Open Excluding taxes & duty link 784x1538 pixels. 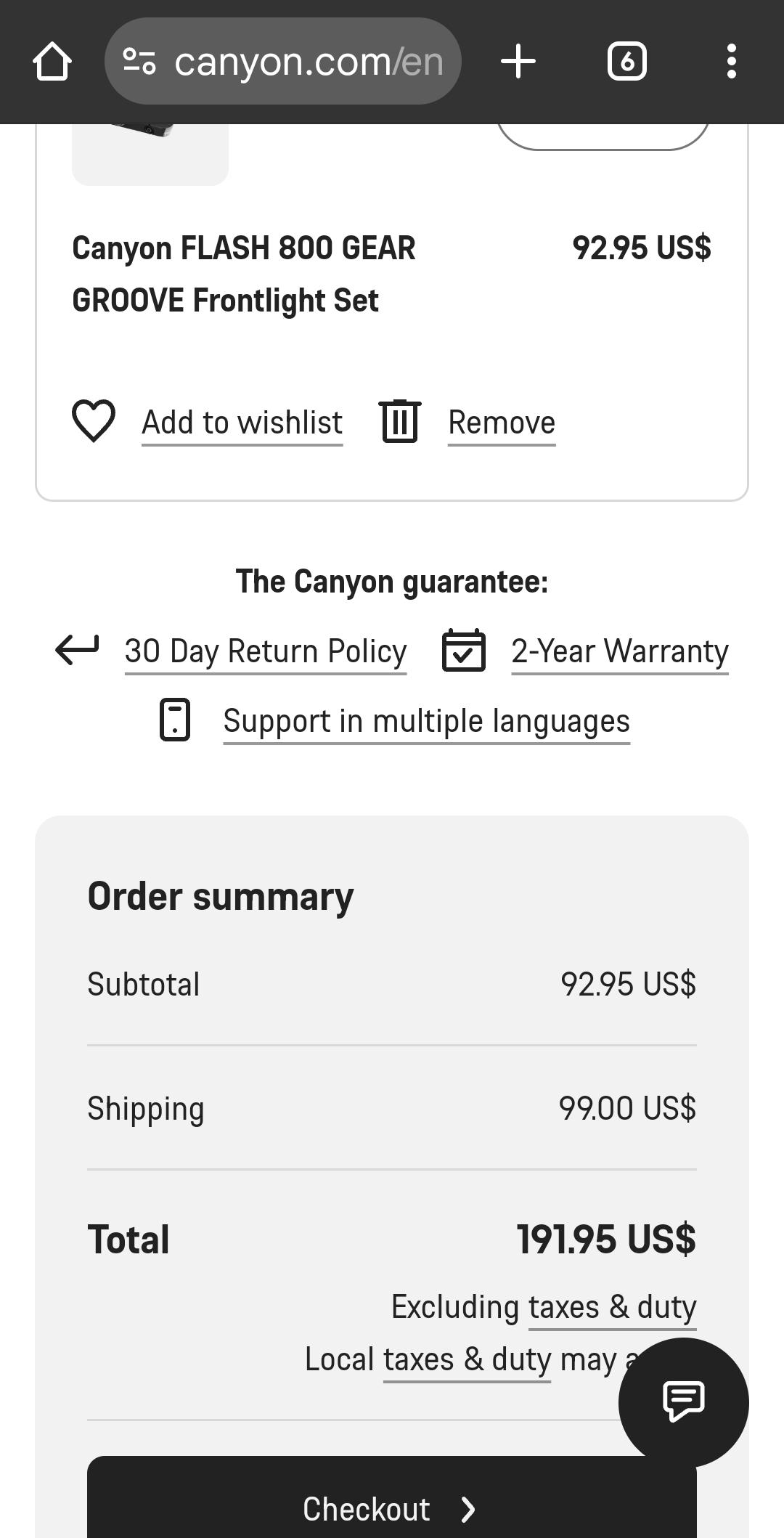point(611,1307)
